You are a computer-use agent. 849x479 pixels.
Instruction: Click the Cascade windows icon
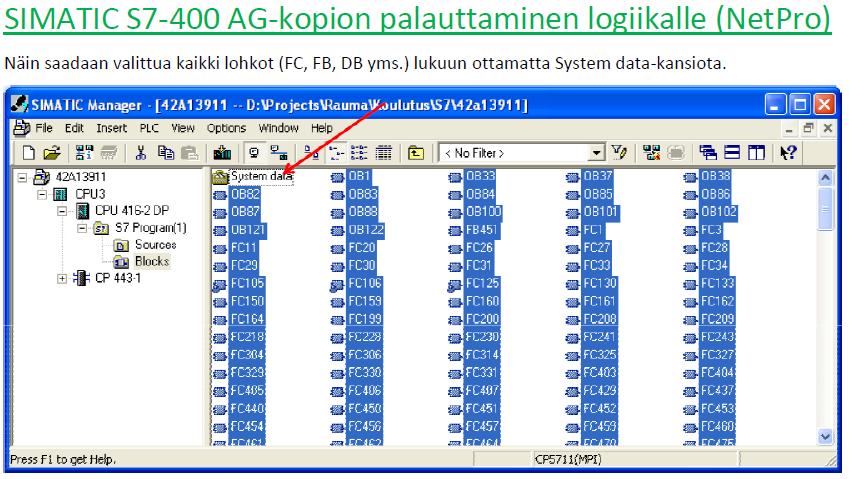pyautogui.click(x=708, y=153)
